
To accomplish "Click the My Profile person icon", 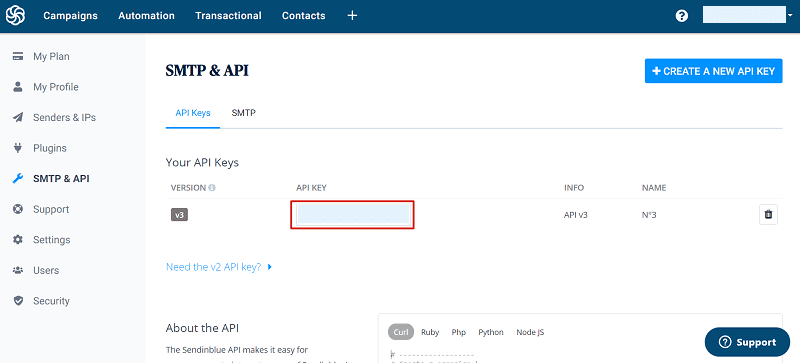I will click(18, 87).
